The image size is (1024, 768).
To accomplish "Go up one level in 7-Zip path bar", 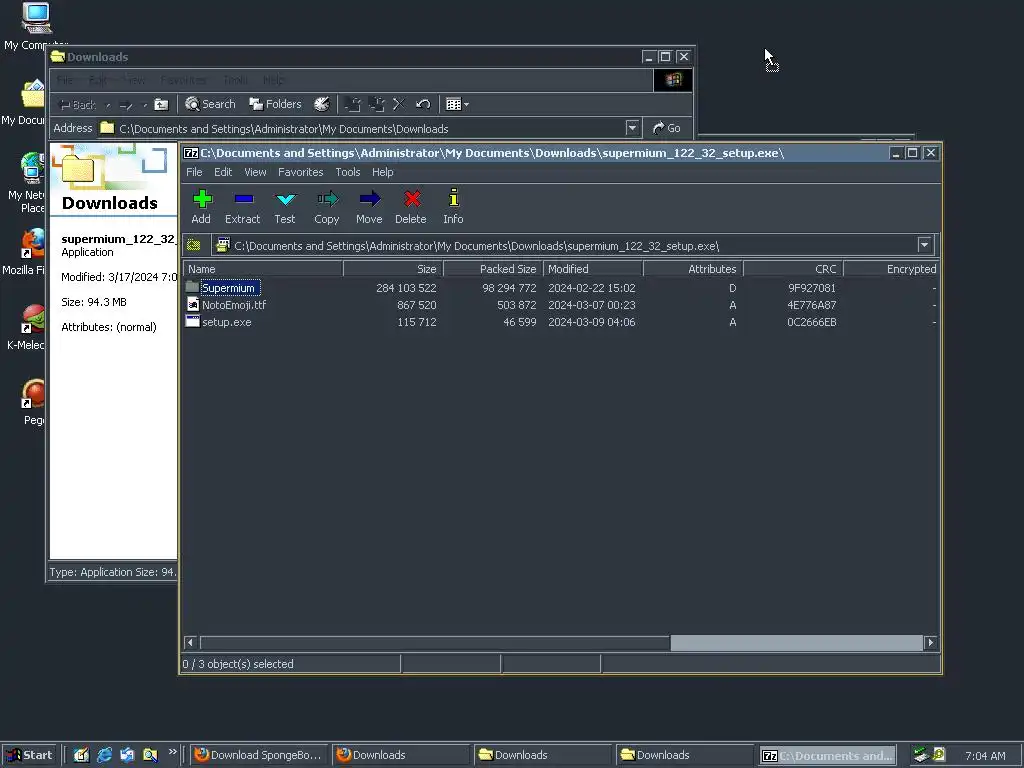I will [x=194, y=246].
